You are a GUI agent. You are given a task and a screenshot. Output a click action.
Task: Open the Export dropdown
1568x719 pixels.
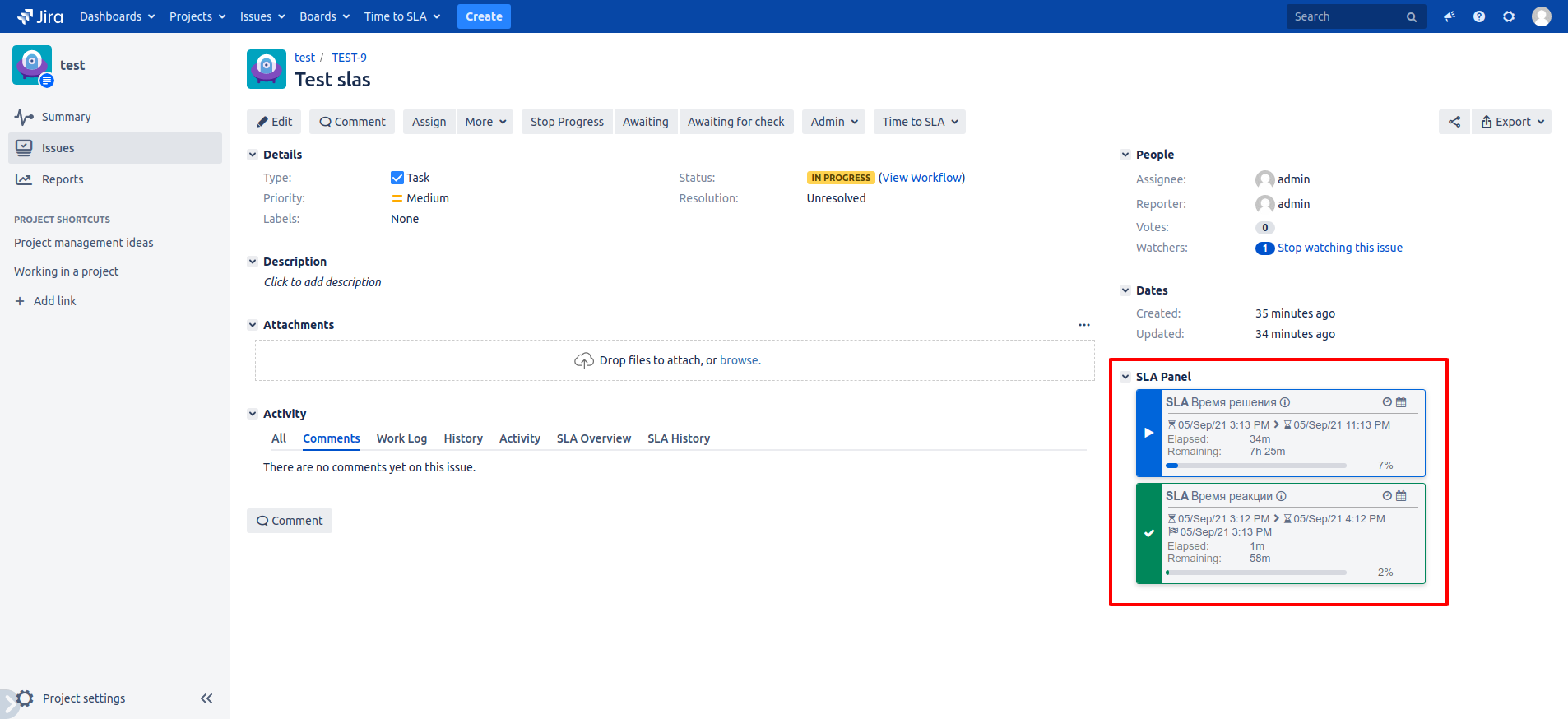(1512, 122)
